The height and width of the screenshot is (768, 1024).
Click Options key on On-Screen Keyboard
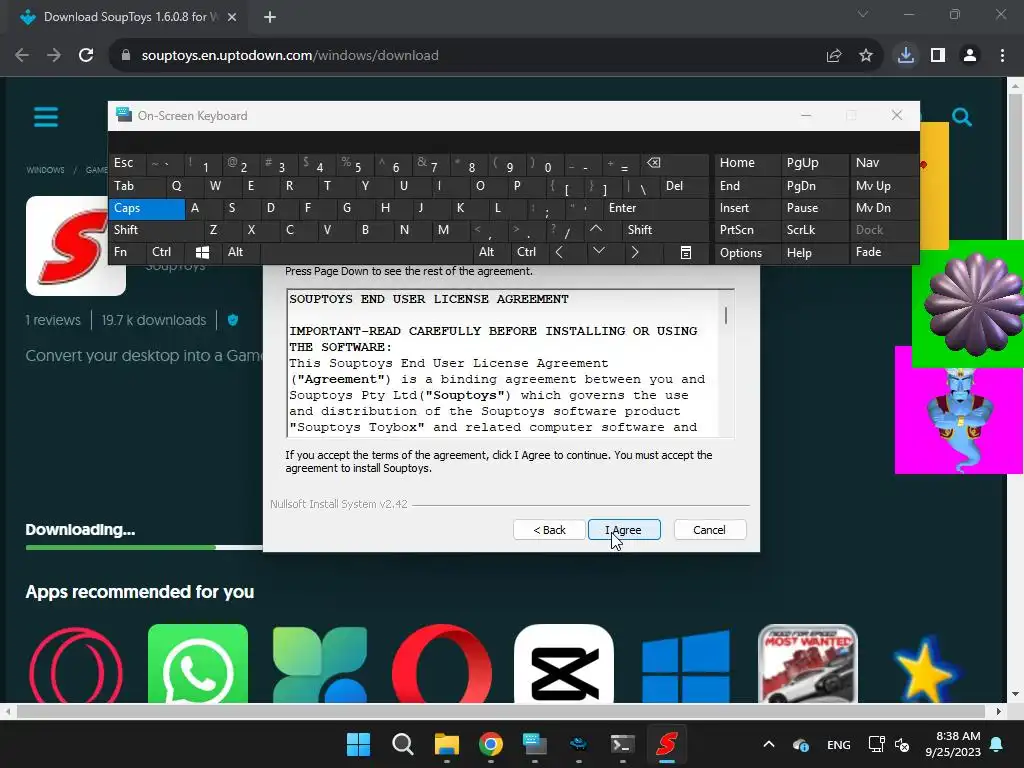[747, 253]
